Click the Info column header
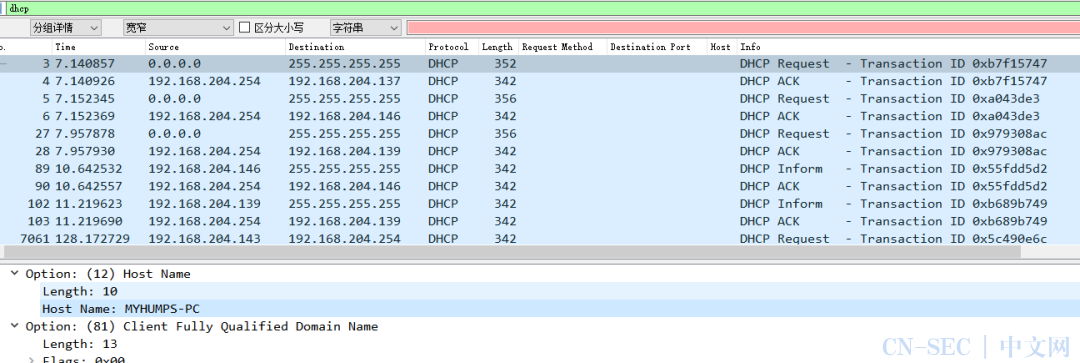The width and height of the screenshot is (1080, 363). pyautogui.click(x=908, y=47)
